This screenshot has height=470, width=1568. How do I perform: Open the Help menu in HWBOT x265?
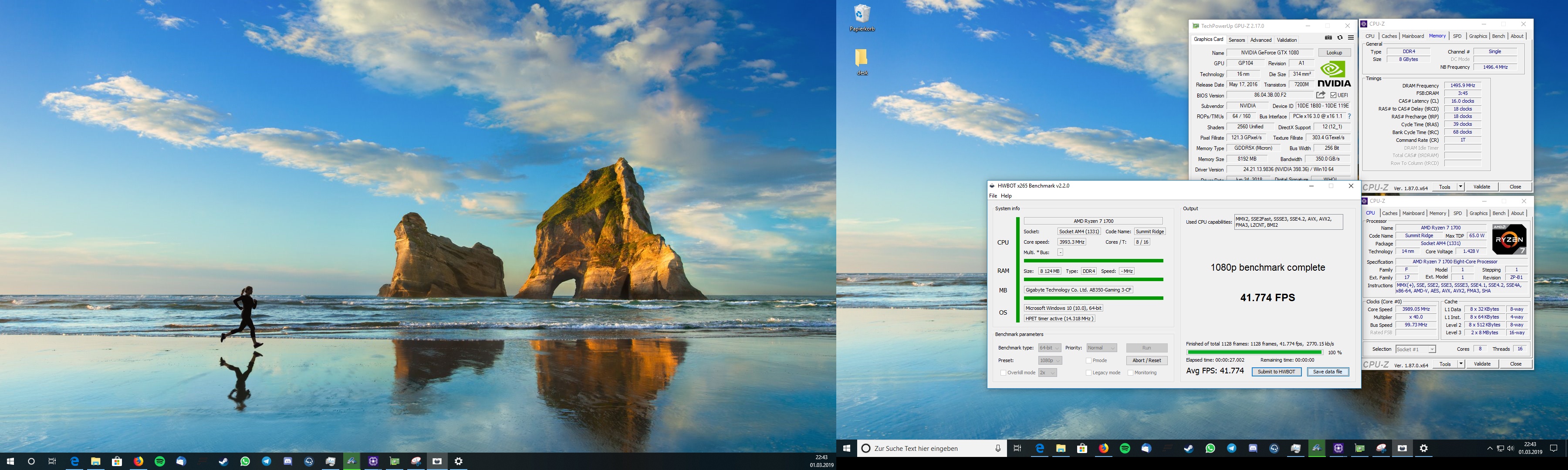coord(1006,196)
